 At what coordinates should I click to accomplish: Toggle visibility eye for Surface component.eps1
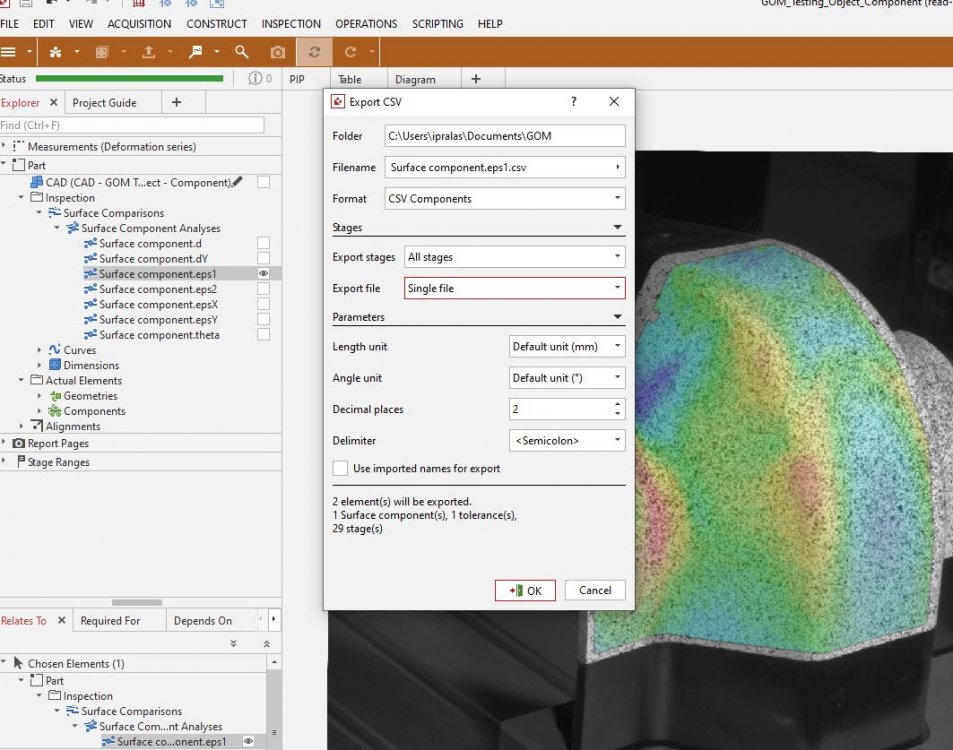(263, 273)
